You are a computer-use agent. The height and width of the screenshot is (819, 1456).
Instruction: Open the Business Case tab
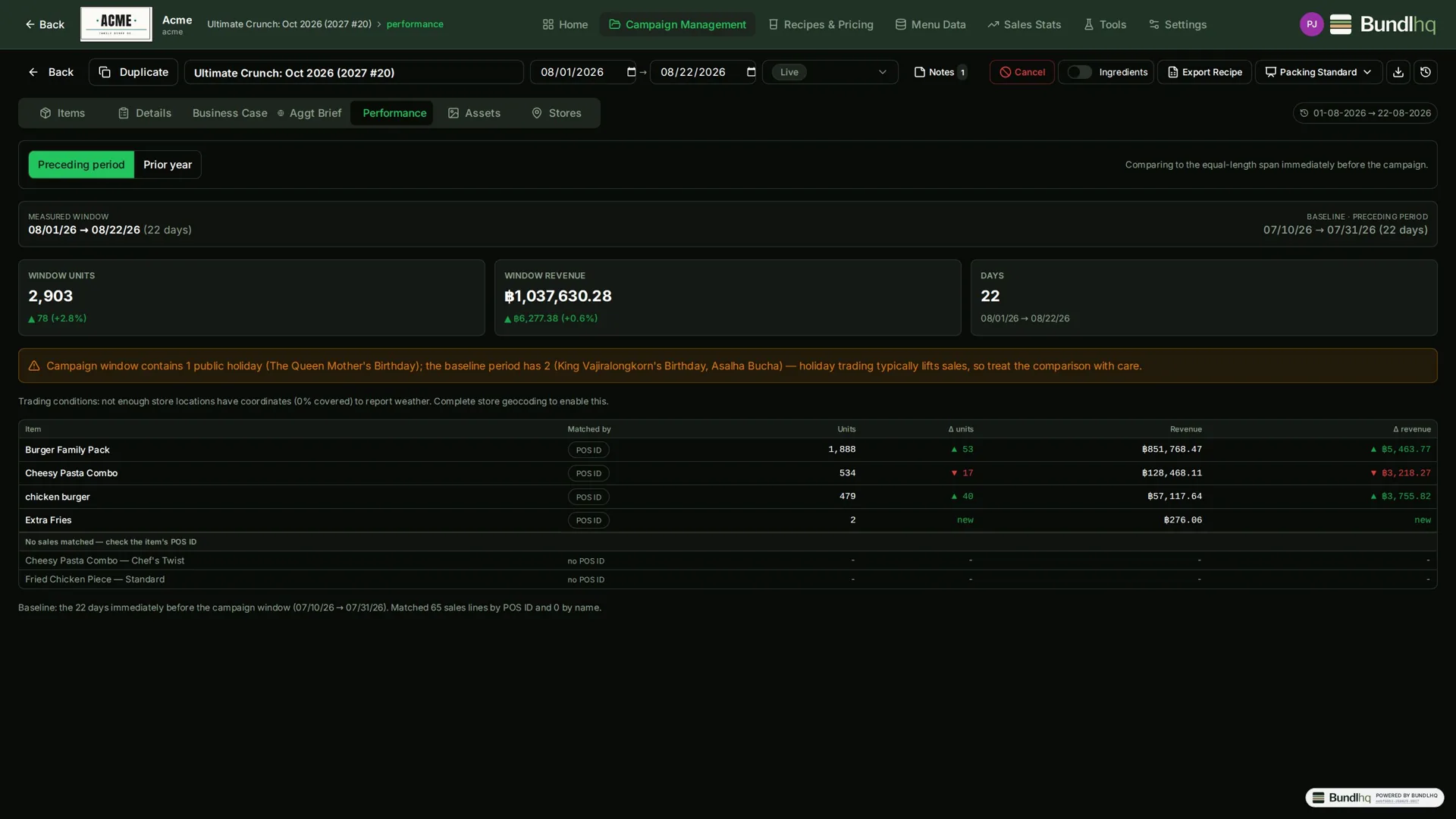pyautogui.click(x=230, y=113)
